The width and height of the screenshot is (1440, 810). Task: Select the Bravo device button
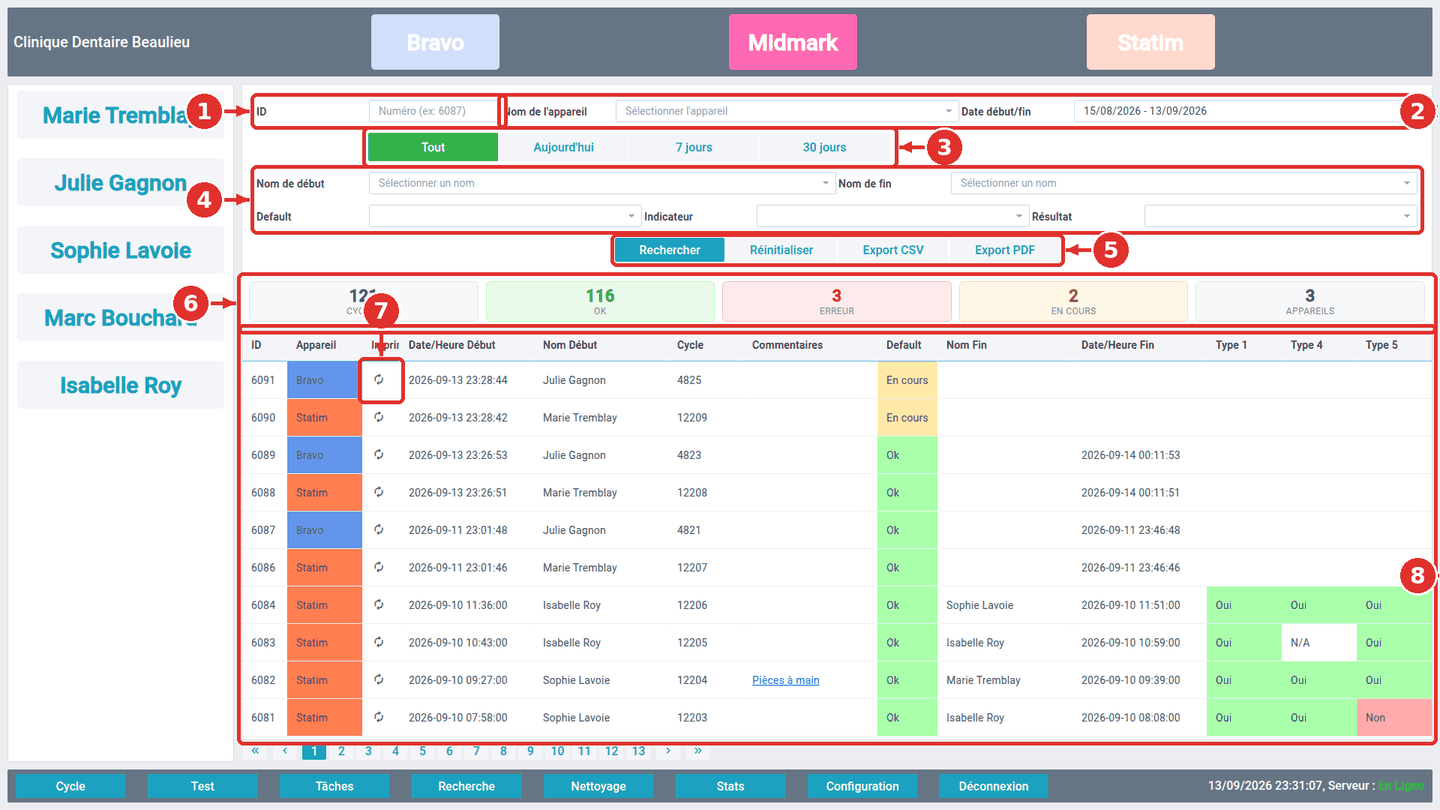pos(435,42)
